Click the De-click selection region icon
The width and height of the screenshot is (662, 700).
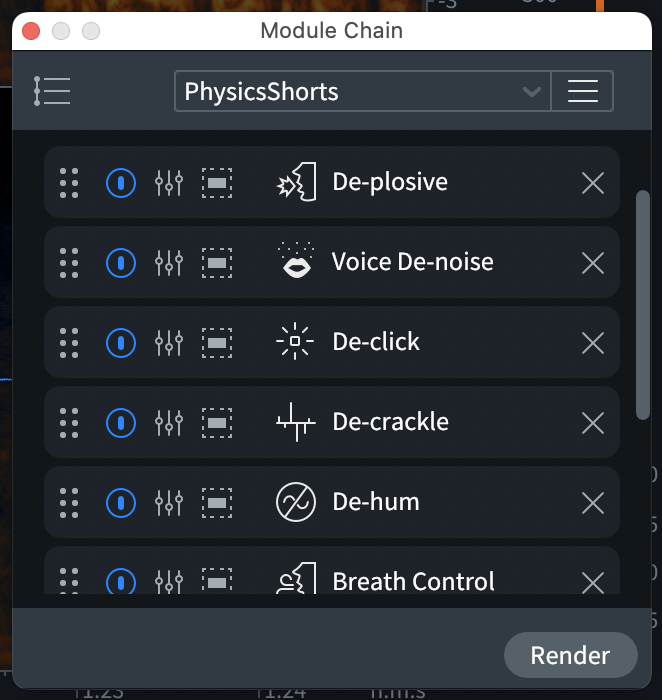[217, 343]
